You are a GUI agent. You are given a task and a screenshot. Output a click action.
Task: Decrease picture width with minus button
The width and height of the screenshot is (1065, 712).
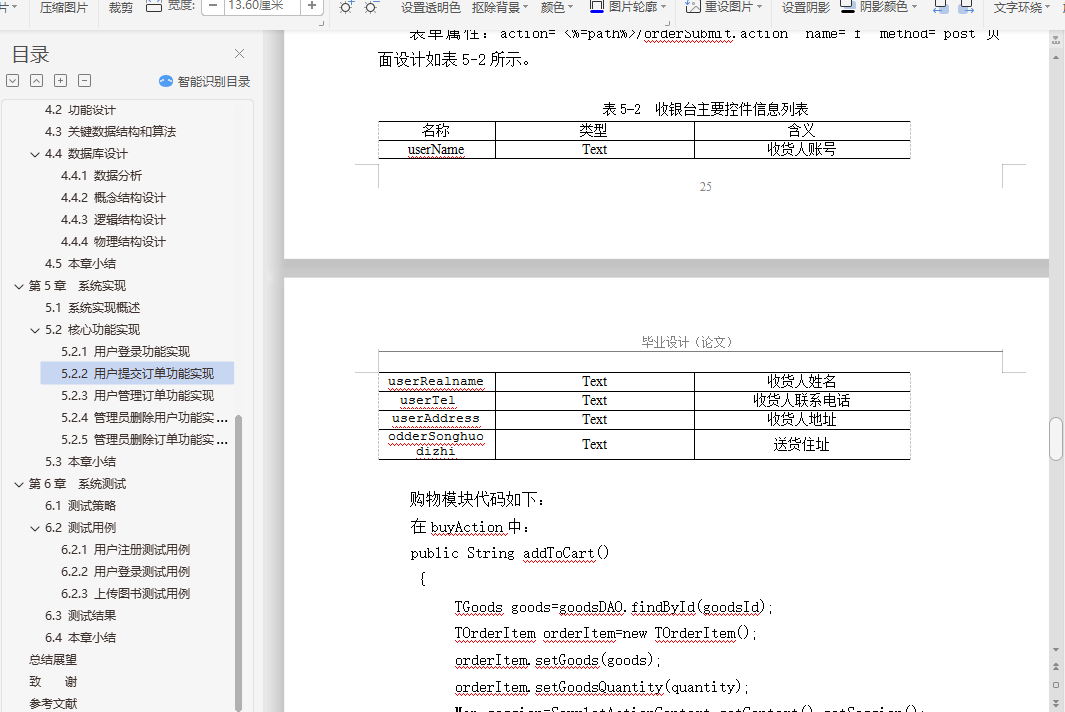pos(213,6)
